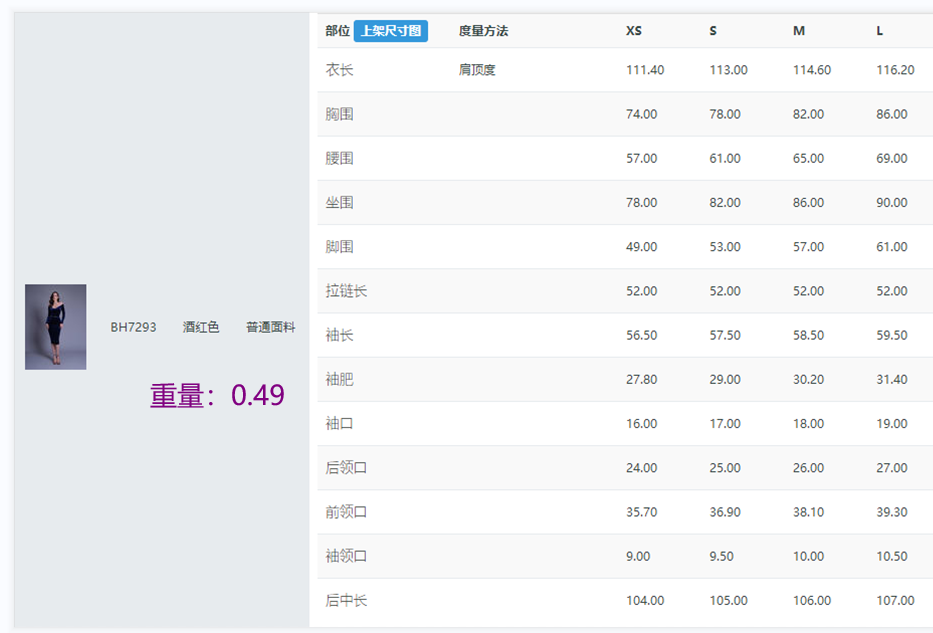Click the 前领口 L value 39.30
Image resolution: width=933 pixels, height=633 pixels.
coord(892,512)
